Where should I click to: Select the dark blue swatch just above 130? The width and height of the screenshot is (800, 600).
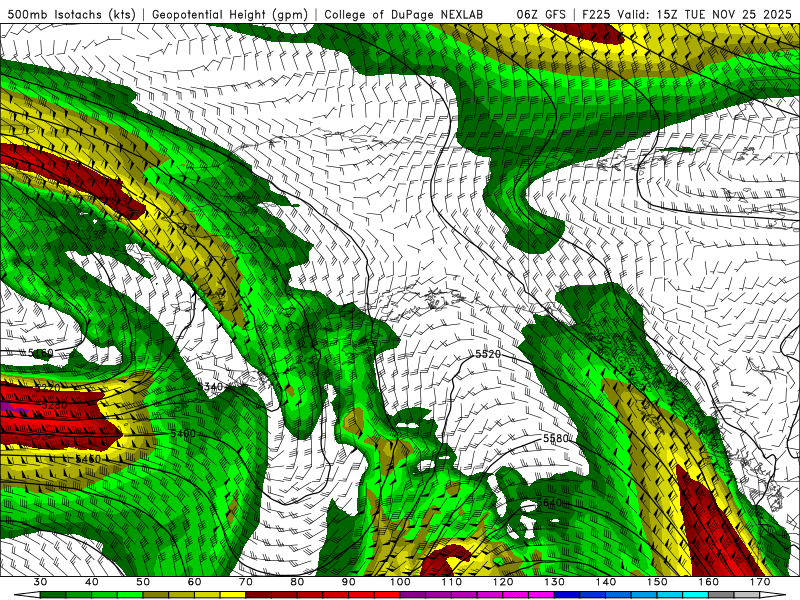[x=567, y=595]
